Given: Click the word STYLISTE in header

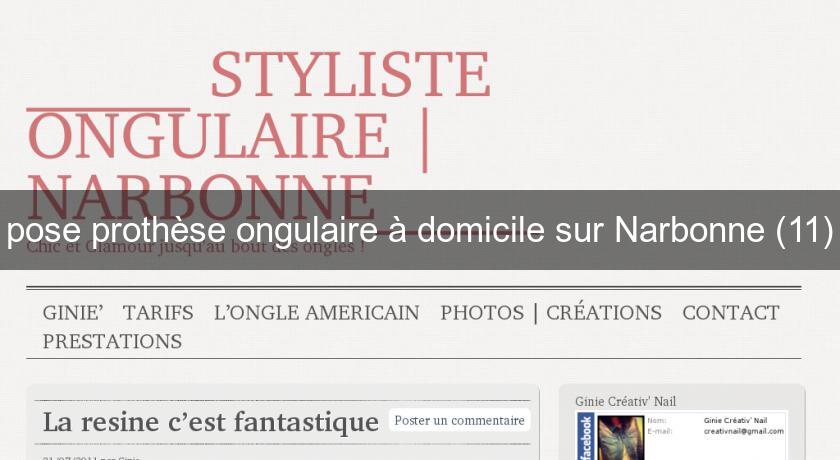Looking at the screenshot, I should pyautogui.click(x=351, y=74).
